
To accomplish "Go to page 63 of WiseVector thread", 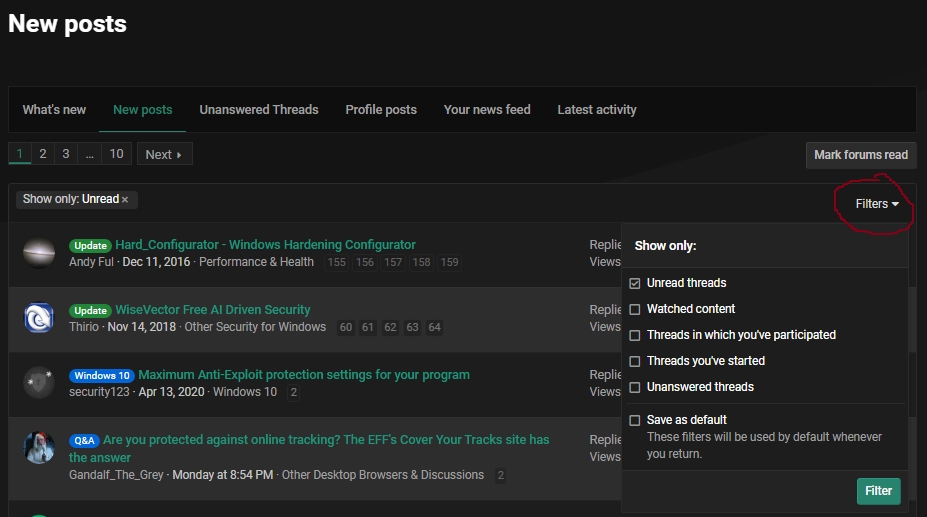I will 412,327.
